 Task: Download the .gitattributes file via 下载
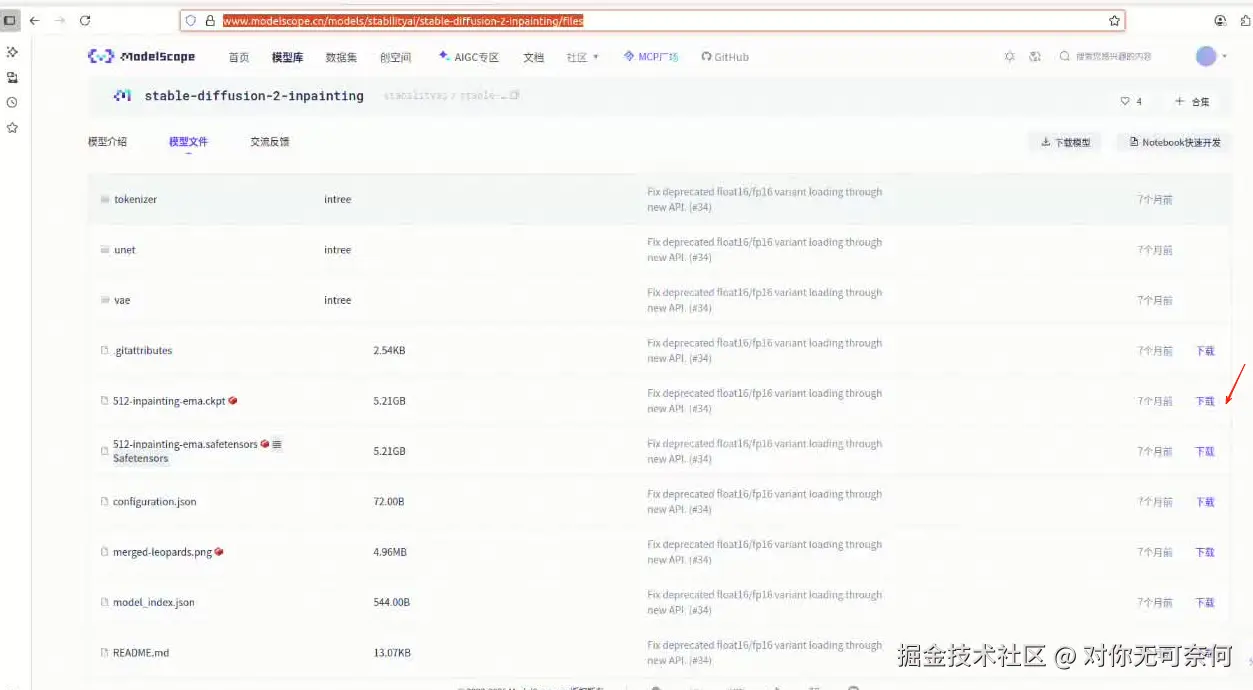click(x=1205, y=351)
